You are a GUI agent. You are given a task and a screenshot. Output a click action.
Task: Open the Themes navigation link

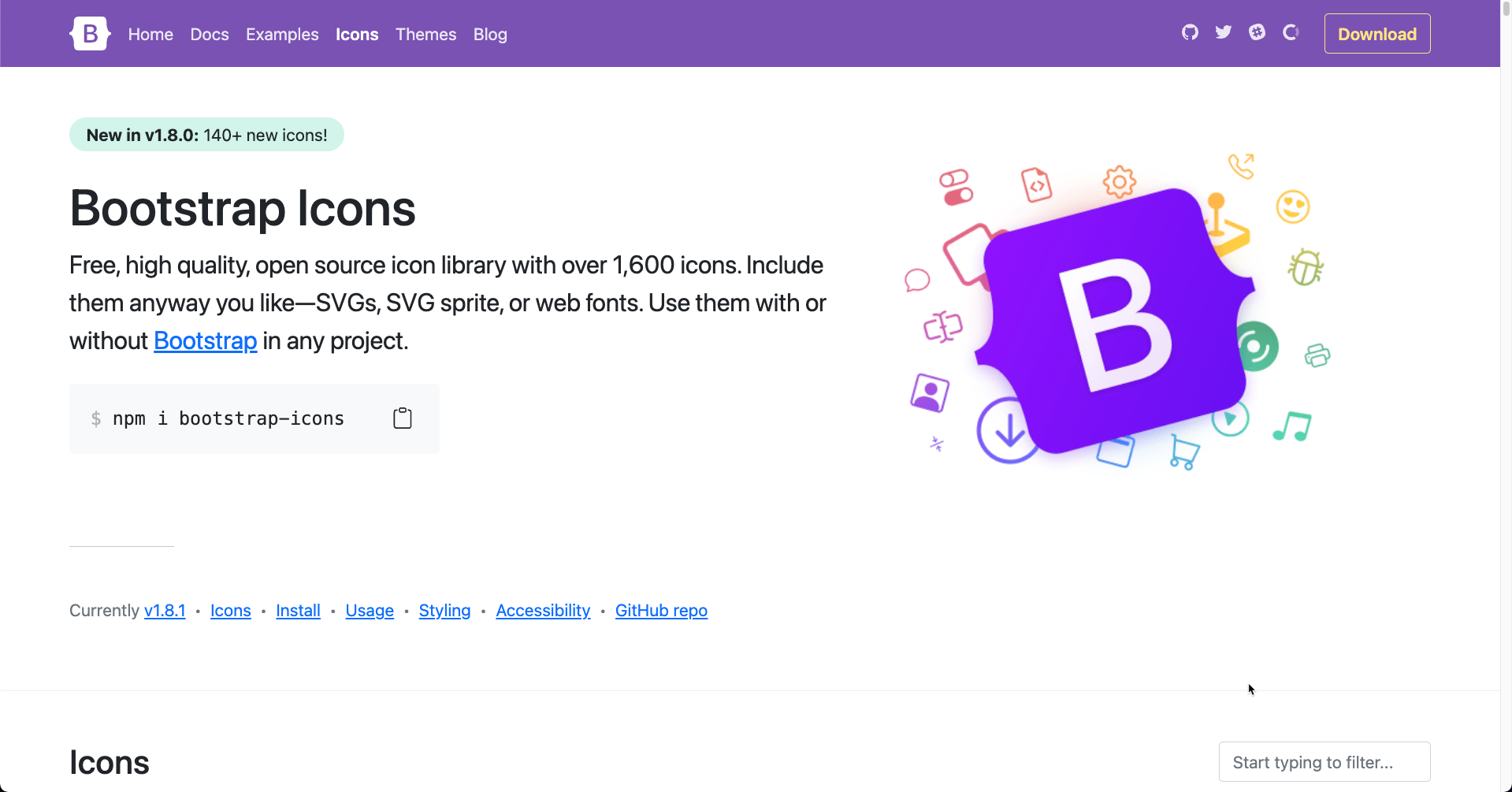pos(425,35)
